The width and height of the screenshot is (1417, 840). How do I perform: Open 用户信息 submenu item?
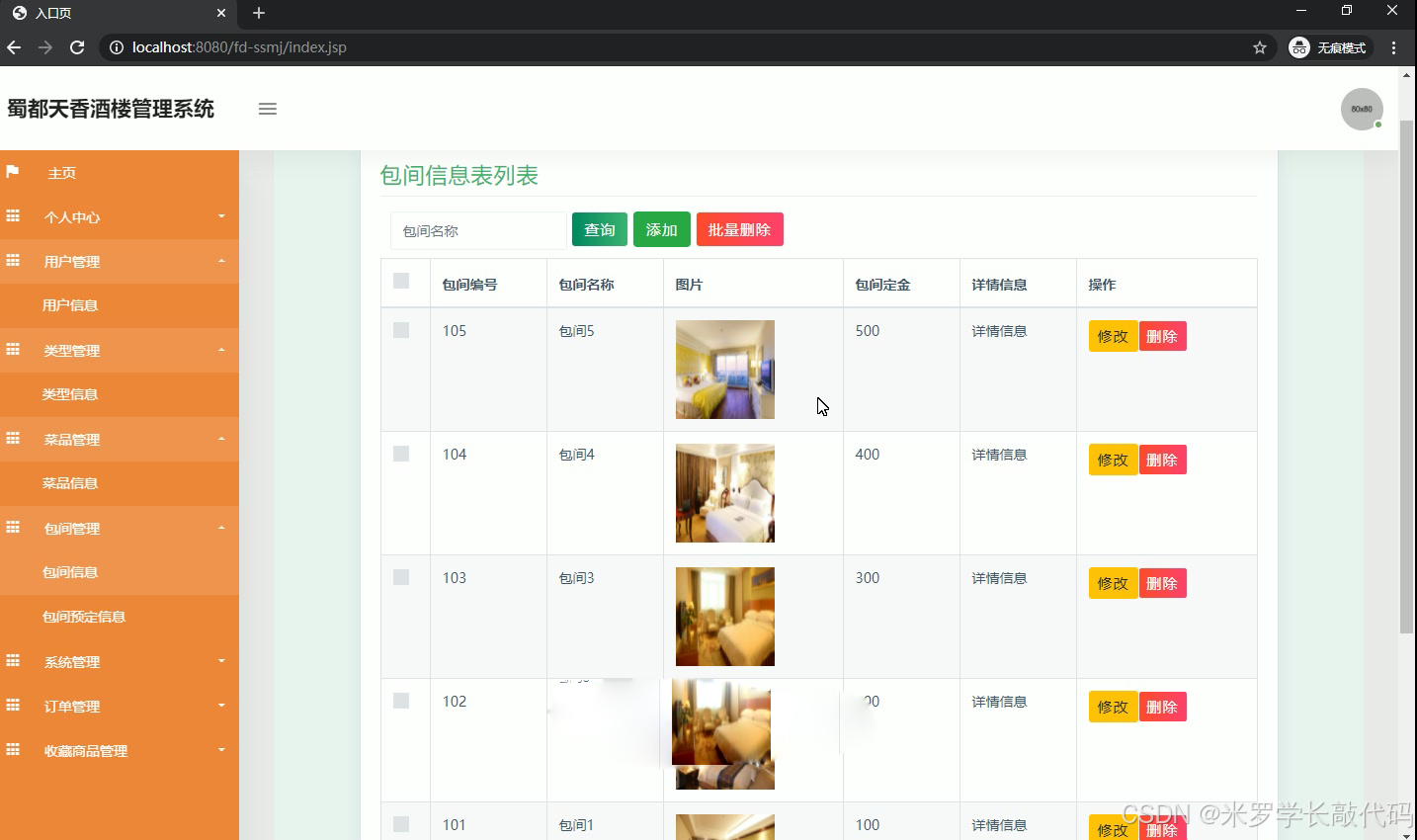pos(70,305)
